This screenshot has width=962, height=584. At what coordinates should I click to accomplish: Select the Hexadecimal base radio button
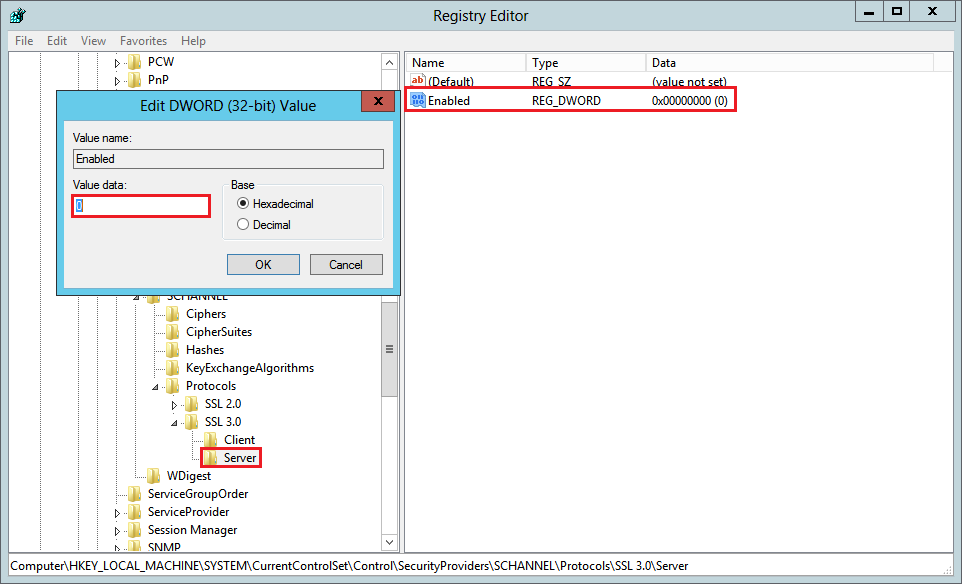(243, 204)
